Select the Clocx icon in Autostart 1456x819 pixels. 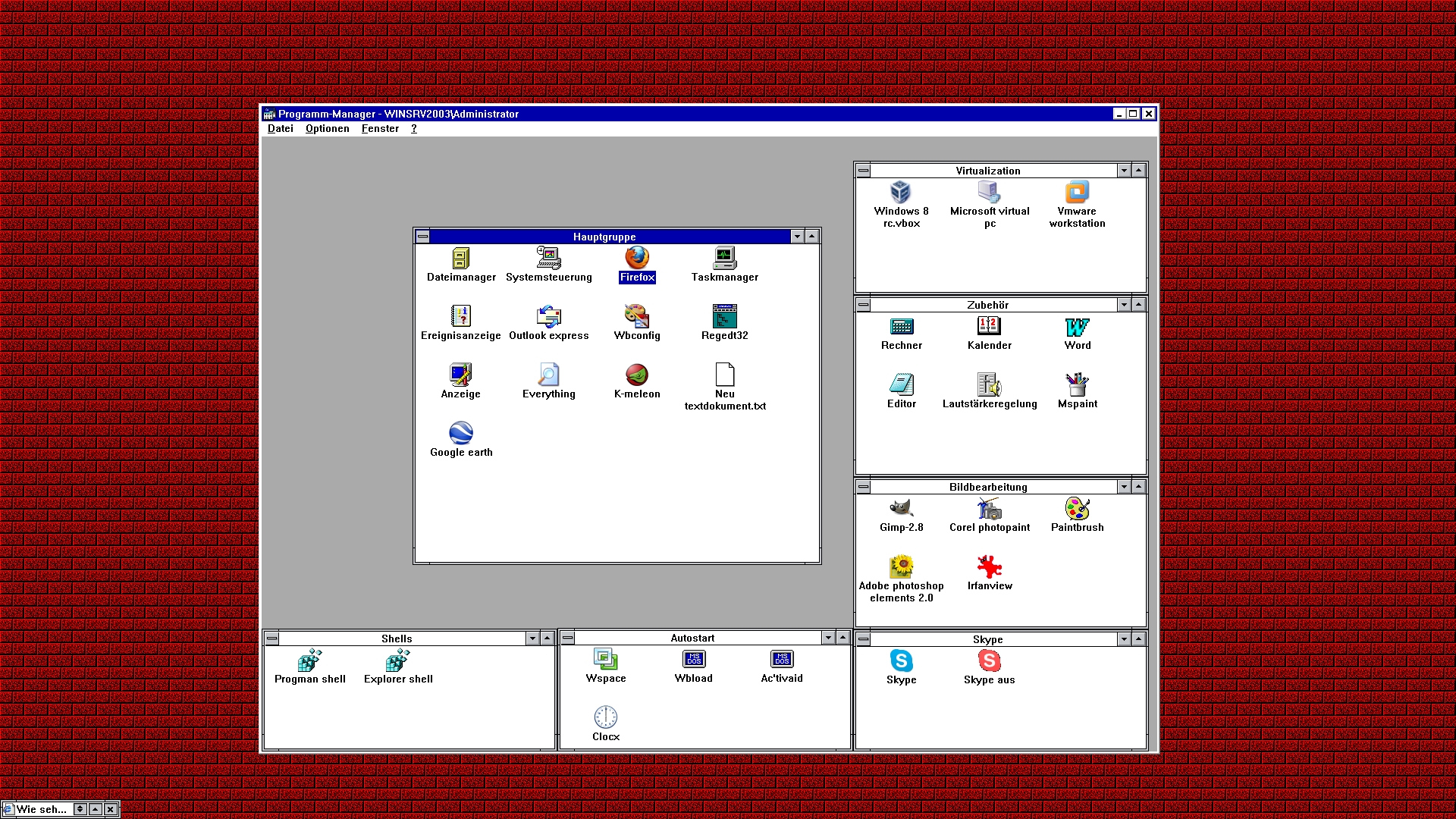tap(605, 718)
